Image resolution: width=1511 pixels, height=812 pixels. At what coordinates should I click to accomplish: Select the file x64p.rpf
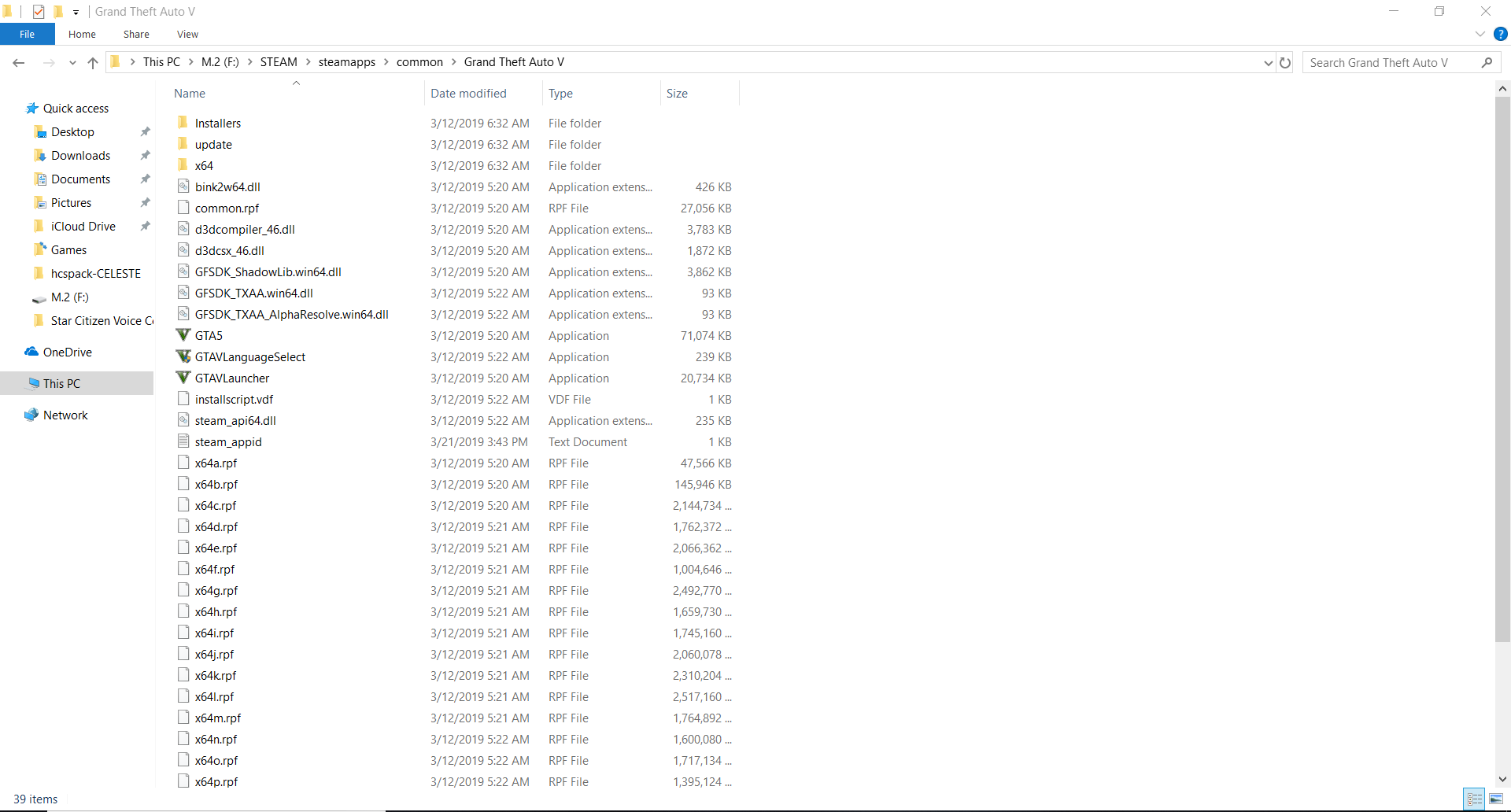point(216,781)
